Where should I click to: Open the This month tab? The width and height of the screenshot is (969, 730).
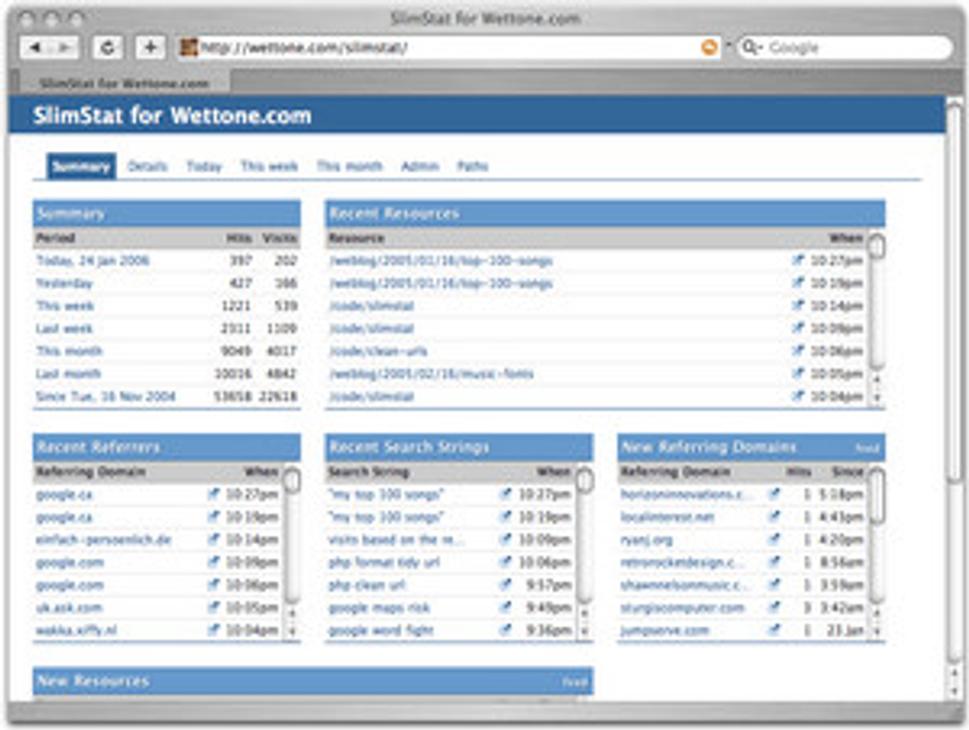349,166
